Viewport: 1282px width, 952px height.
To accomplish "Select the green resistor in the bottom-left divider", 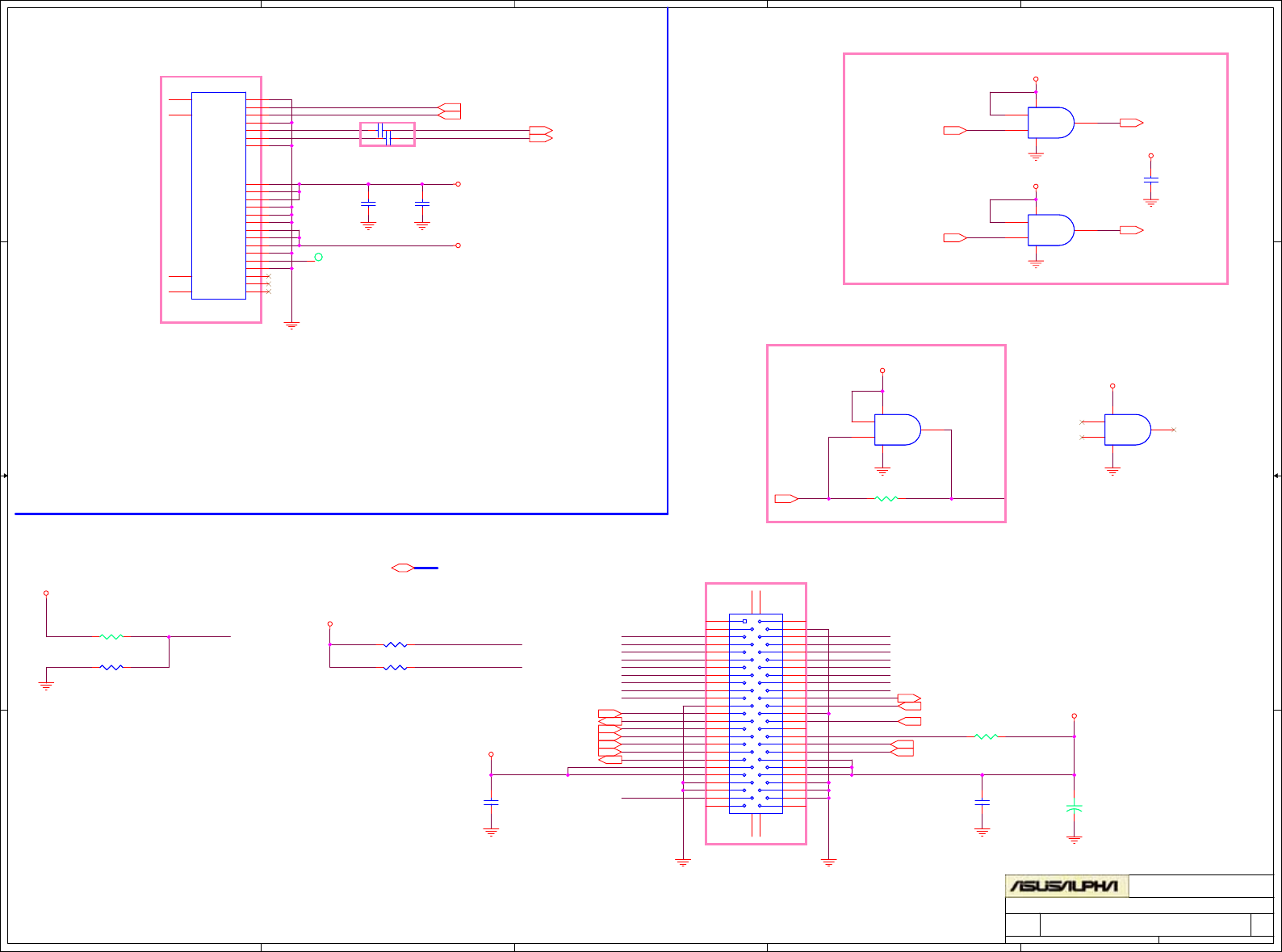I will pyautogui.click(x=111, y=636).
